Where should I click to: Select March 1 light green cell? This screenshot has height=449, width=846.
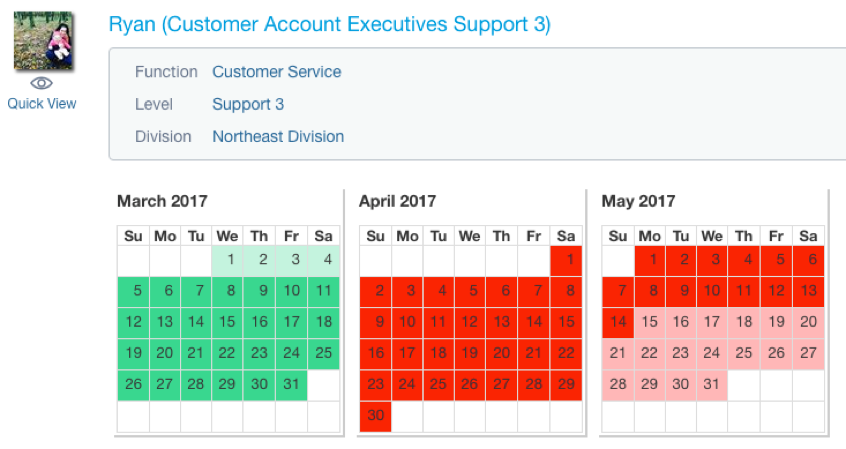click(228, 261)
